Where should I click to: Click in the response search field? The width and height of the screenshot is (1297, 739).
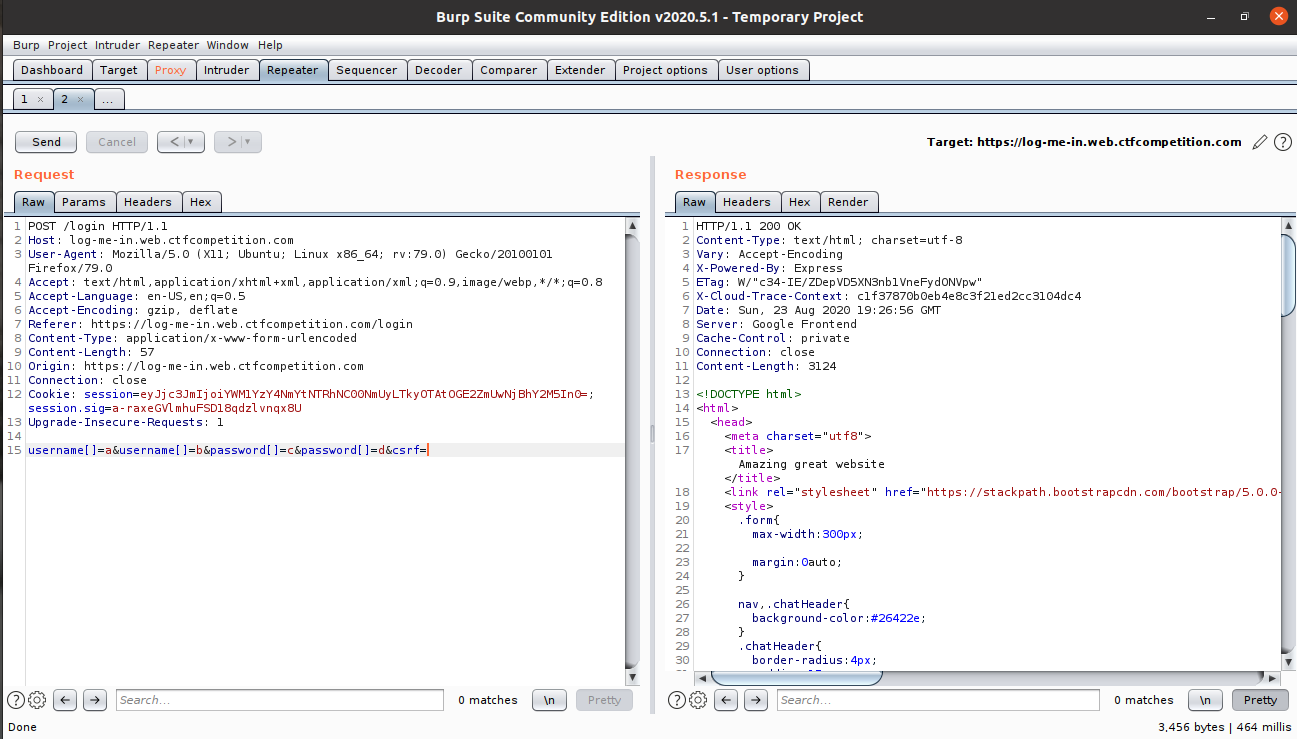click(x=938, y=700)
